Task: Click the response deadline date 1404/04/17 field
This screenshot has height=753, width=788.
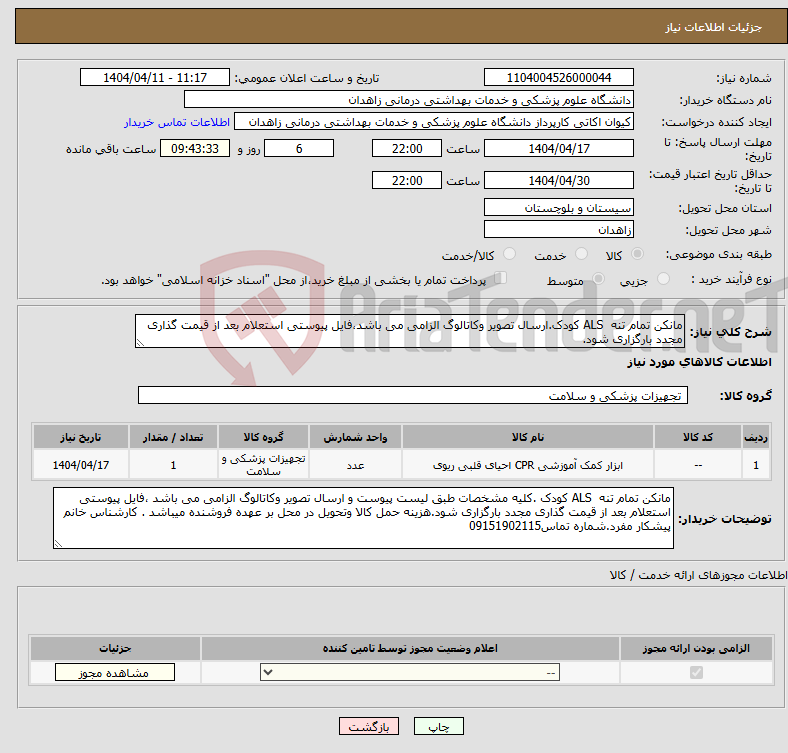Action: [558, 149]
